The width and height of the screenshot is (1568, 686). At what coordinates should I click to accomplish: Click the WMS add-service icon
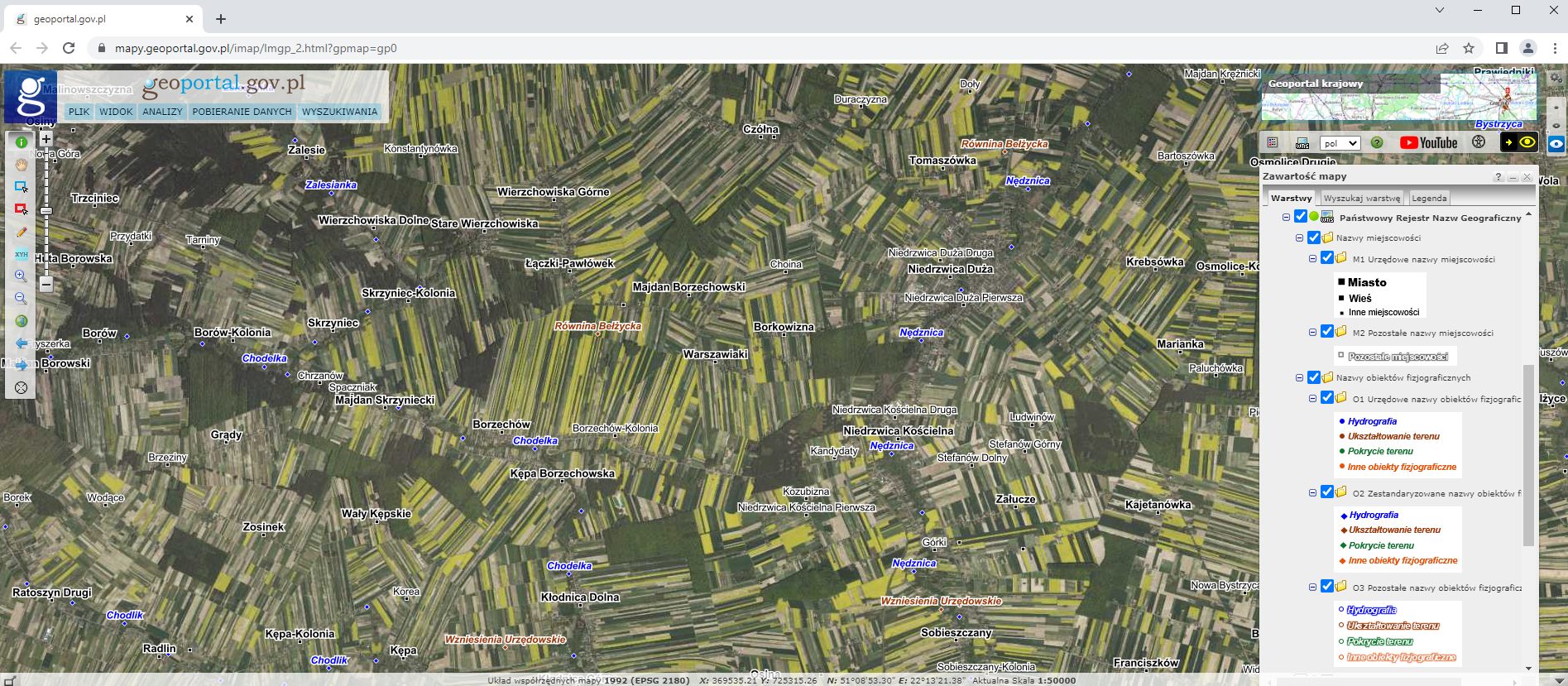1302,143
